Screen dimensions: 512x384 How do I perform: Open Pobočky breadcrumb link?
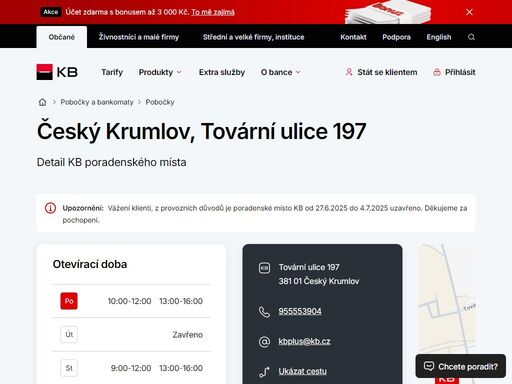(160, 102)
